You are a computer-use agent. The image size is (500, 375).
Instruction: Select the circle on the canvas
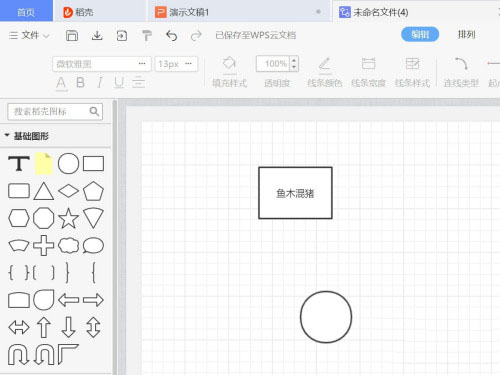pos(326,317)
